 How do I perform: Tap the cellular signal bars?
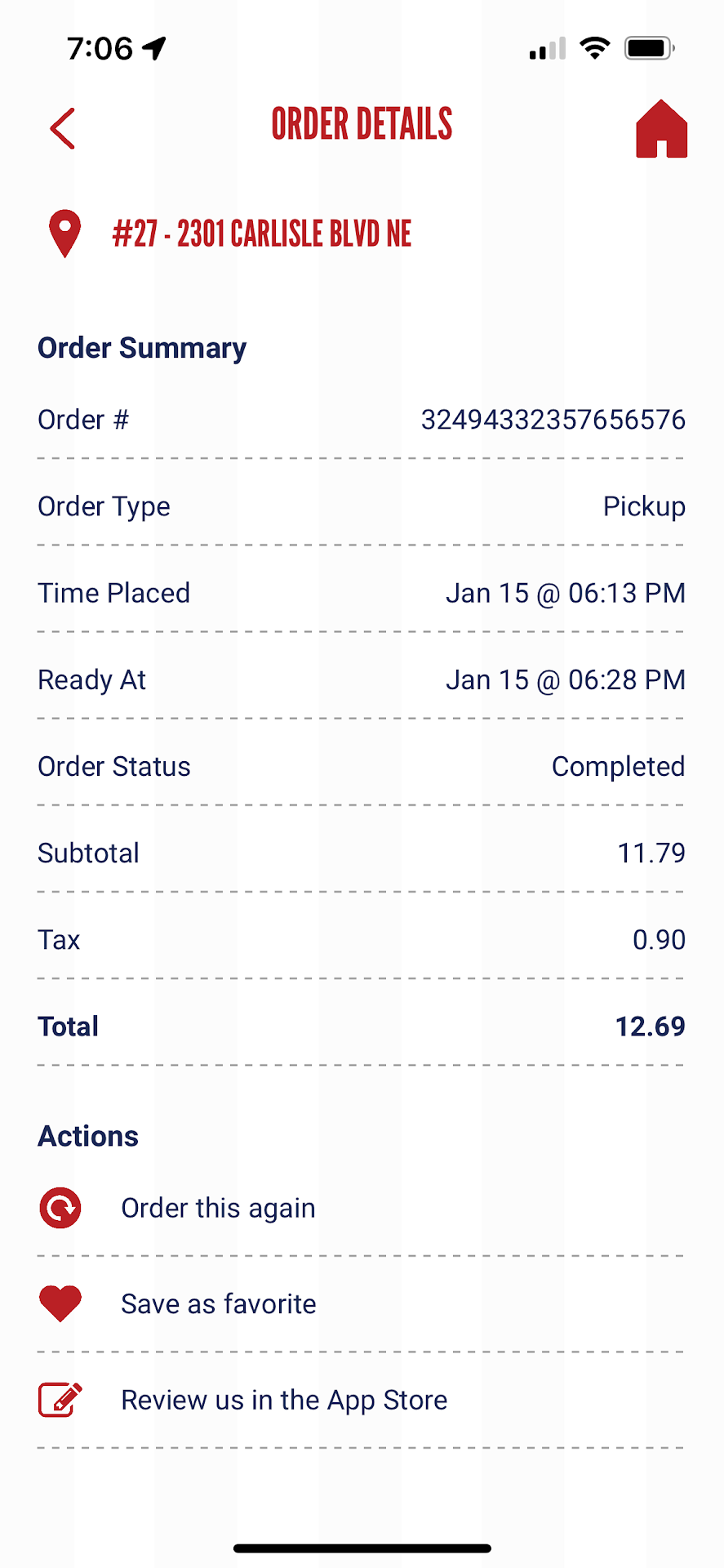coord(547,49)
